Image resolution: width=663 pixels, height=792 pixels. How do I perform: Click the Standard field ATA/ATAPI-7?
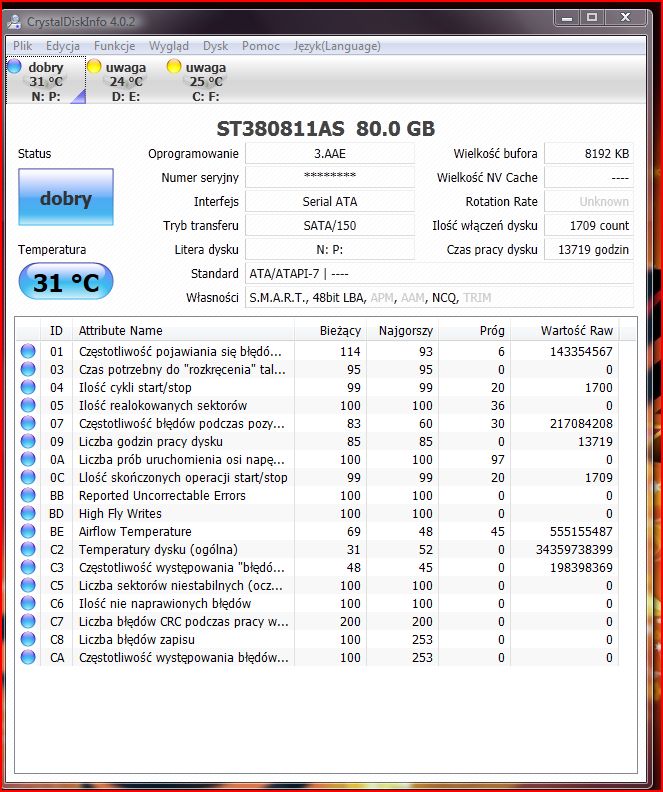[439, 273]
